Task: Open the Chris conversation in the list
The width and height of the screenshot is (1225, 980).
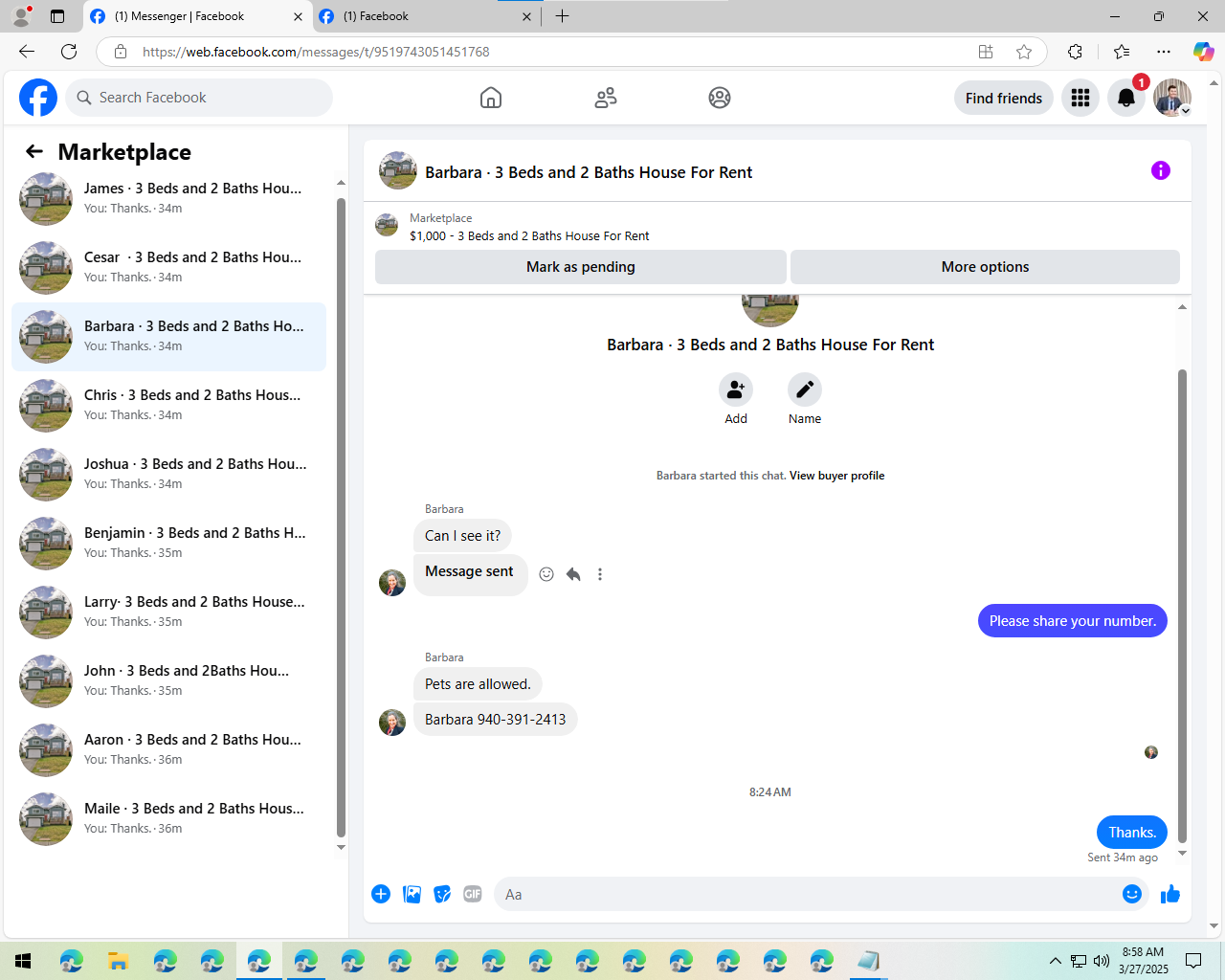Action: click(168, 406)
